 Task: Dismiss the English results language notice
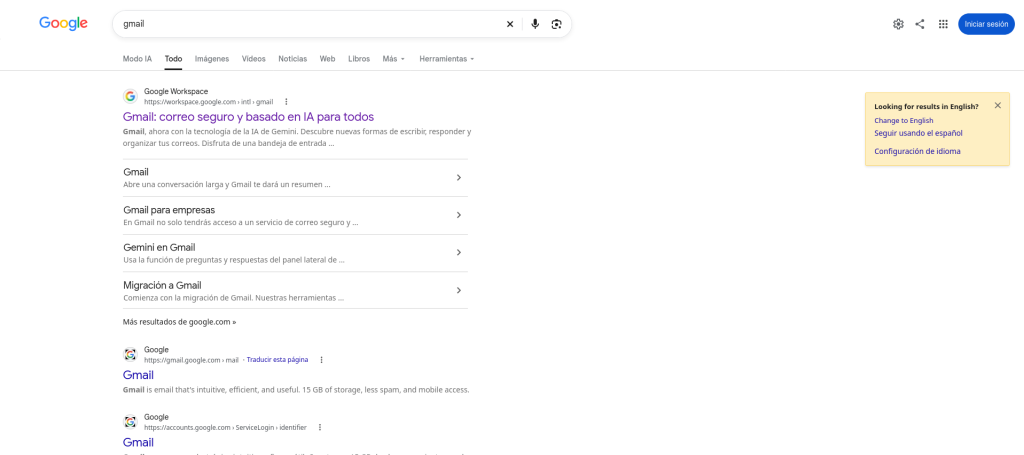pyautogui.click(x=997, y=105)
